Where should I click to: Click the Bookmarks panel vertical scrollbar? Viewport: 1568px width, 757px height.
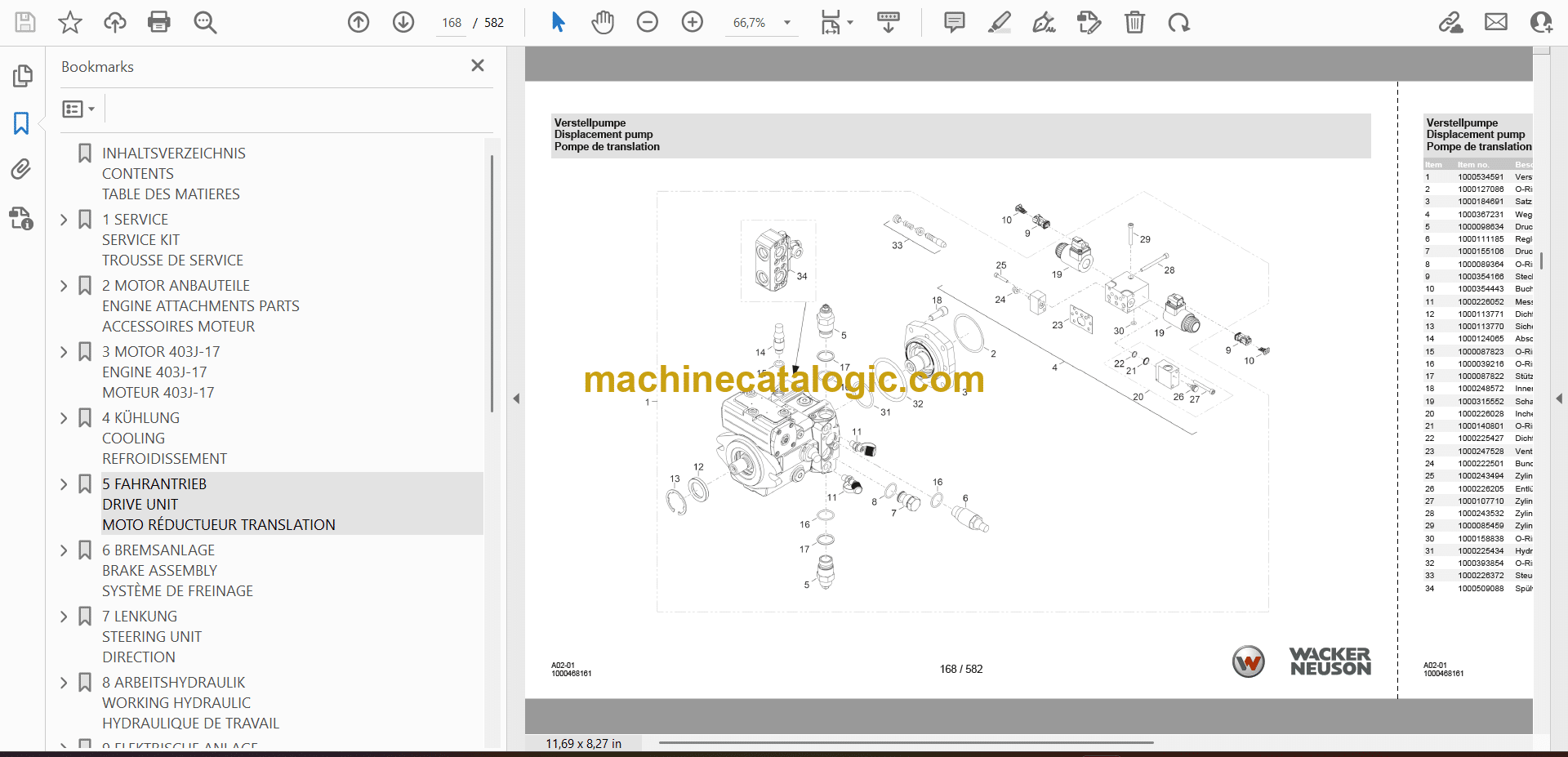pyautogui.click(x=492, y=283)
